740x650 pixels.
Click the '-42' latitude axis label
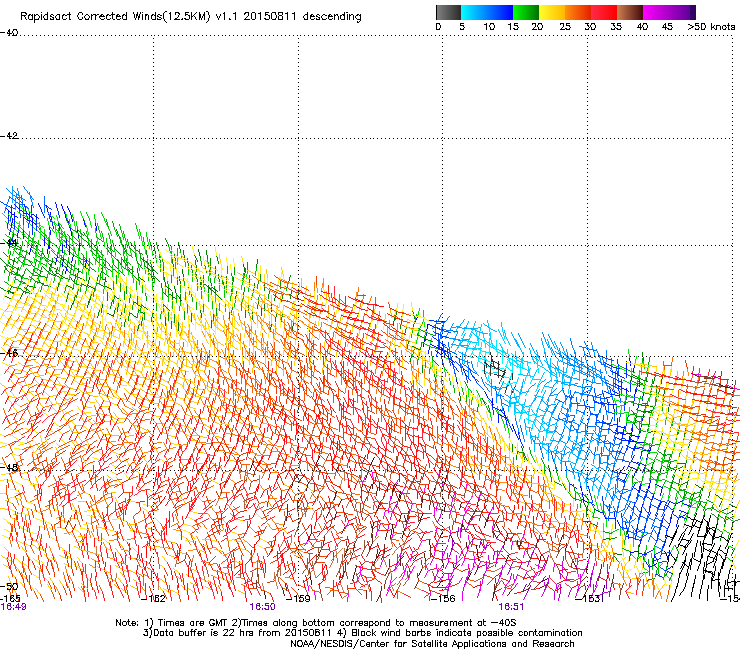9,136
